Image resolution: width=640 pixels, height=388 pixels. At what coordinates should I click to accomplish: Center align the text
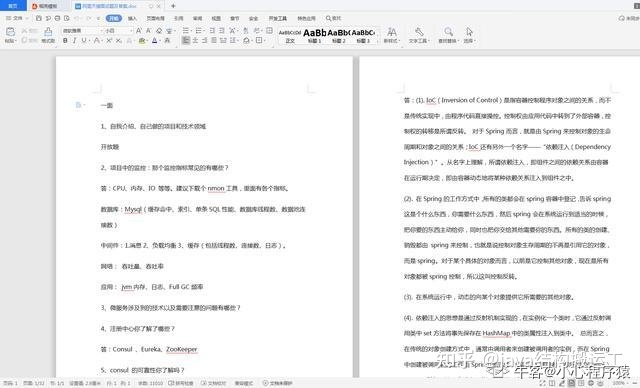coord(195,40)
